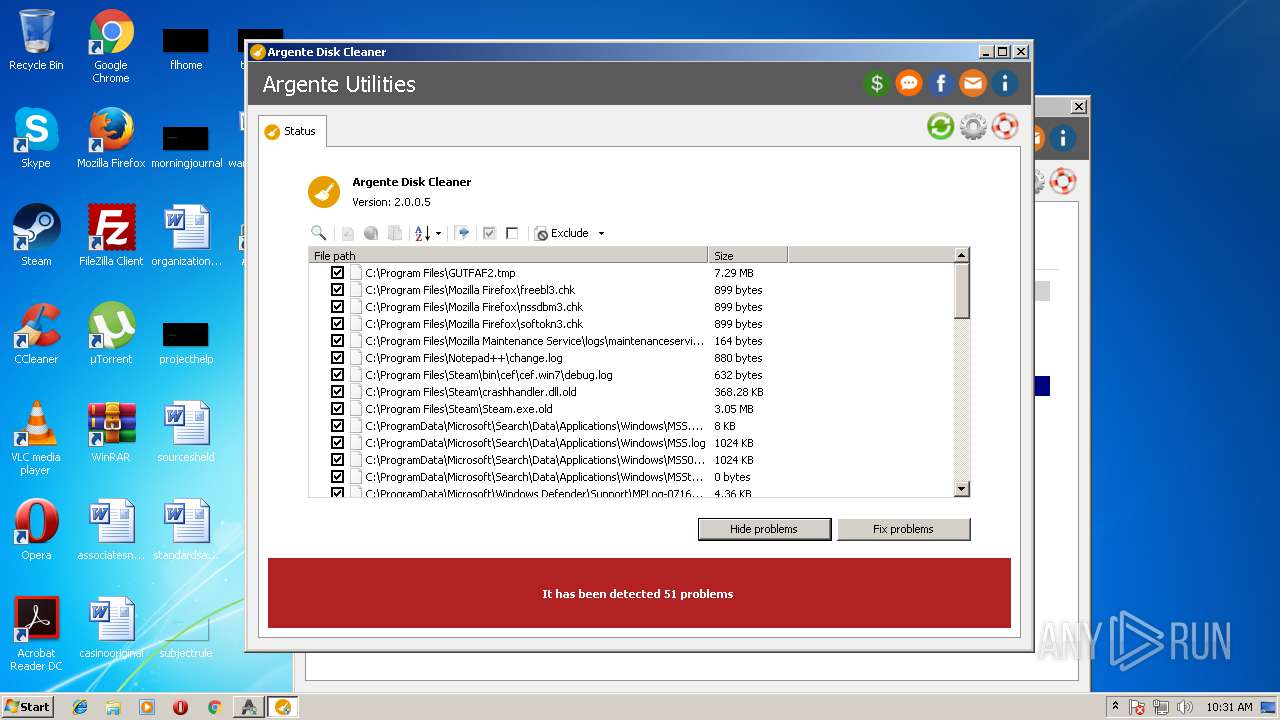Click the Opera icon in taskbar
Viewport: 1280px width, 720px height.
[180, 707]
